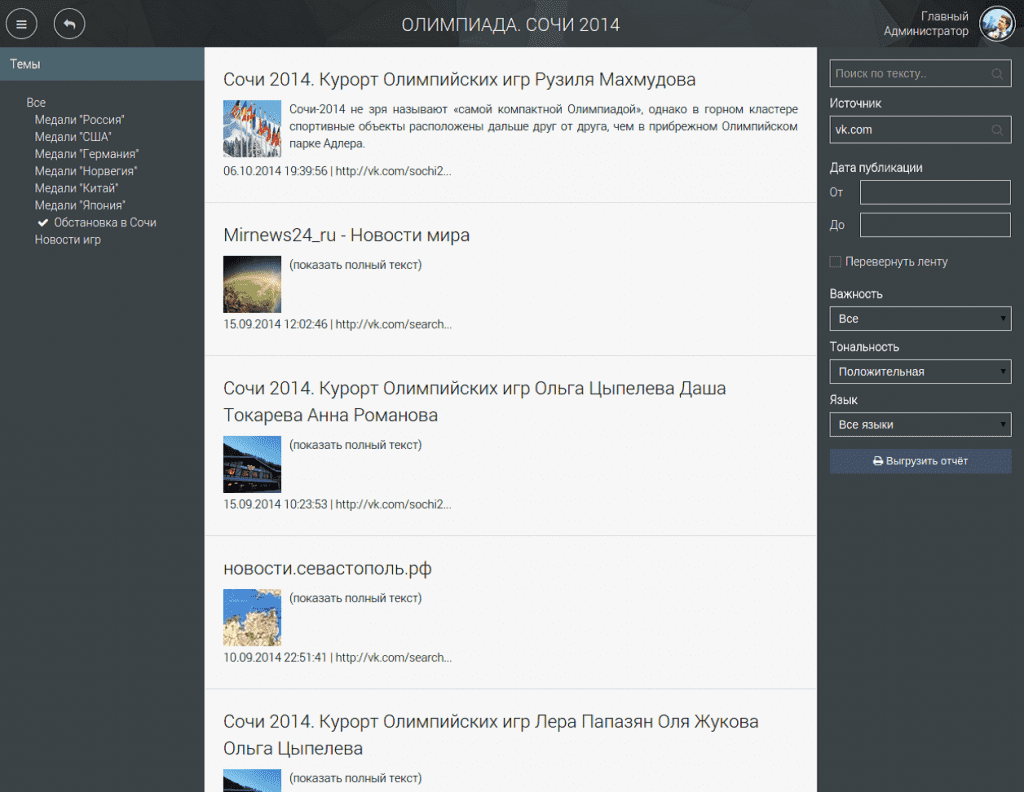Select topic Новости игр
The height and width of the screenshot is (792, 1024).
[x=68, y=240]
